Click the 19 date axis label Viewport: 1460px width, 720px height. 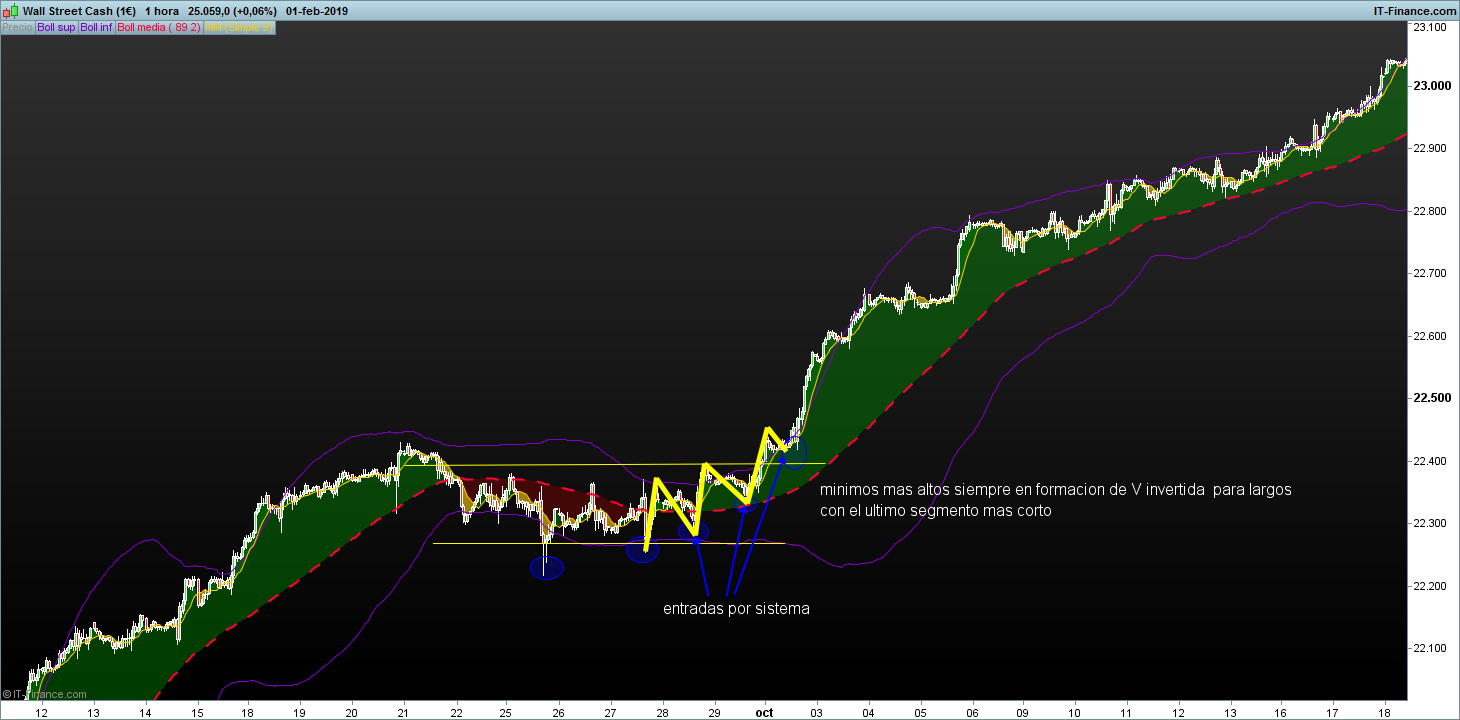pyautogui.click(x=299, y=712)
